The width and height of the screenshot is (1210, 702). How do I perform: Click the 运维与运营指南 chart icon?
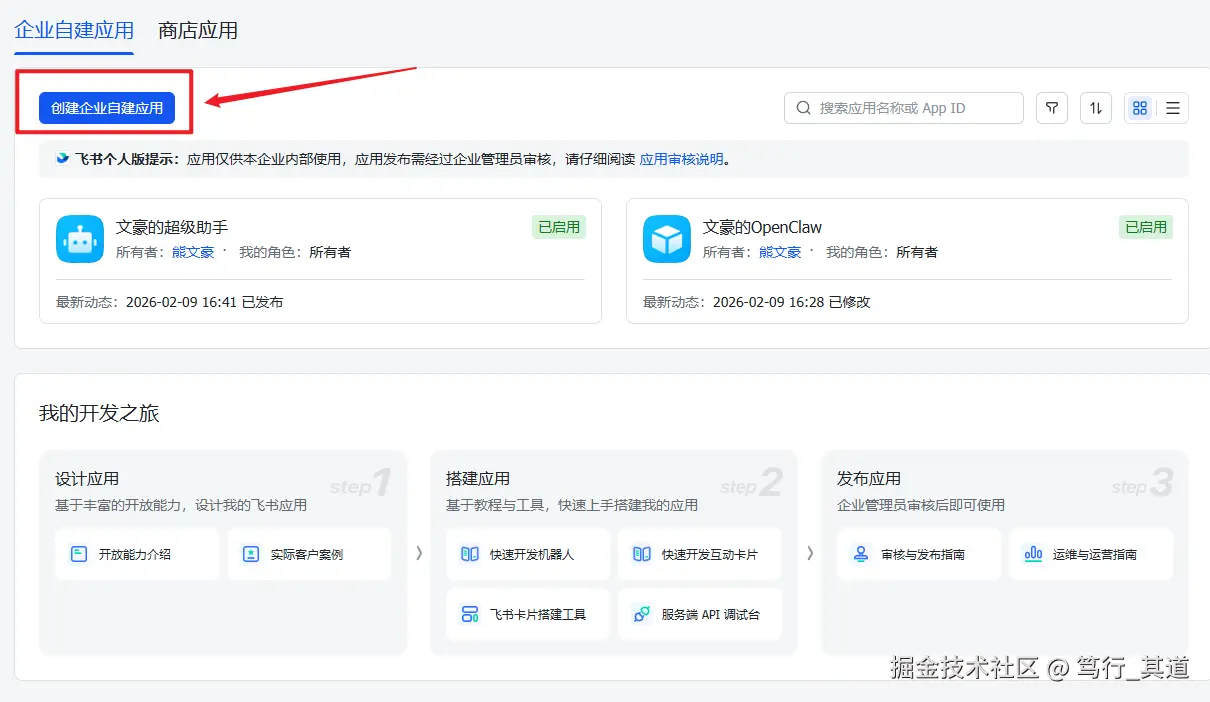click(x=1033, y=554)
